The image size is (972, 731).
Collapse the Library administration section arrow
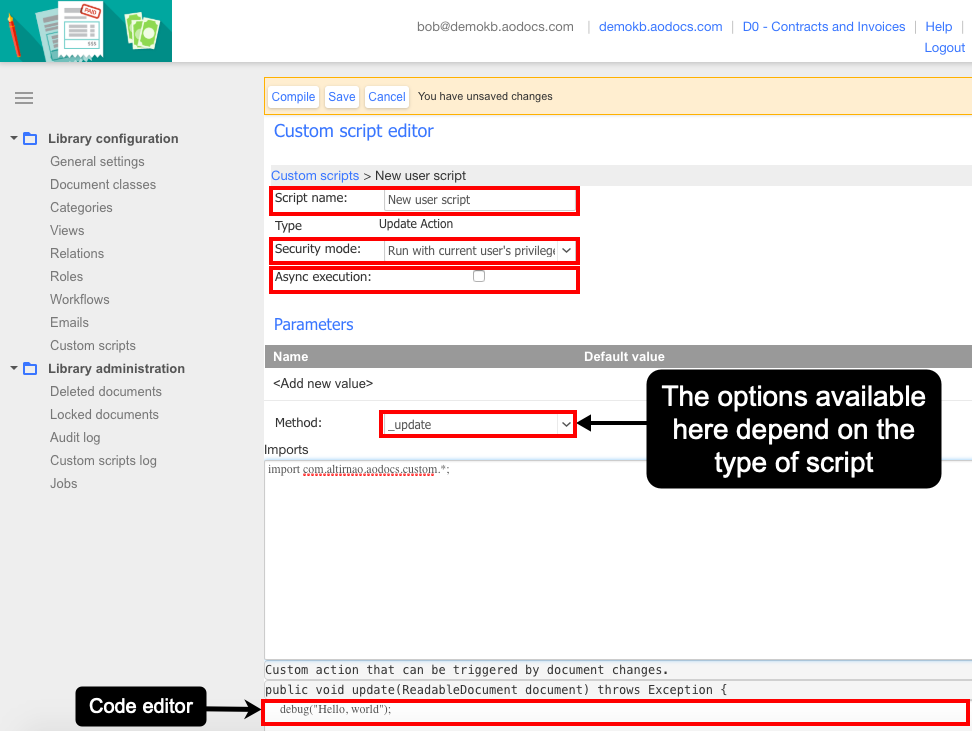(x=14, y=368)
